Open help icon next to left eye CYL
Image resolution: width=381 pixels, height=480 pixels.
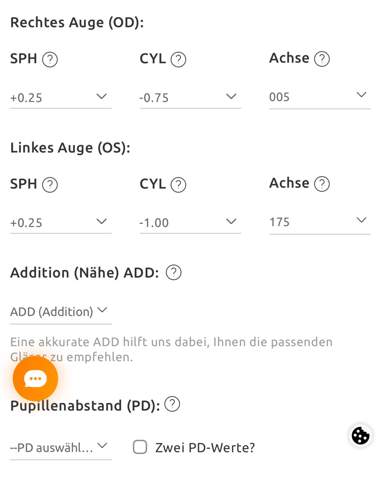[178, 185]
